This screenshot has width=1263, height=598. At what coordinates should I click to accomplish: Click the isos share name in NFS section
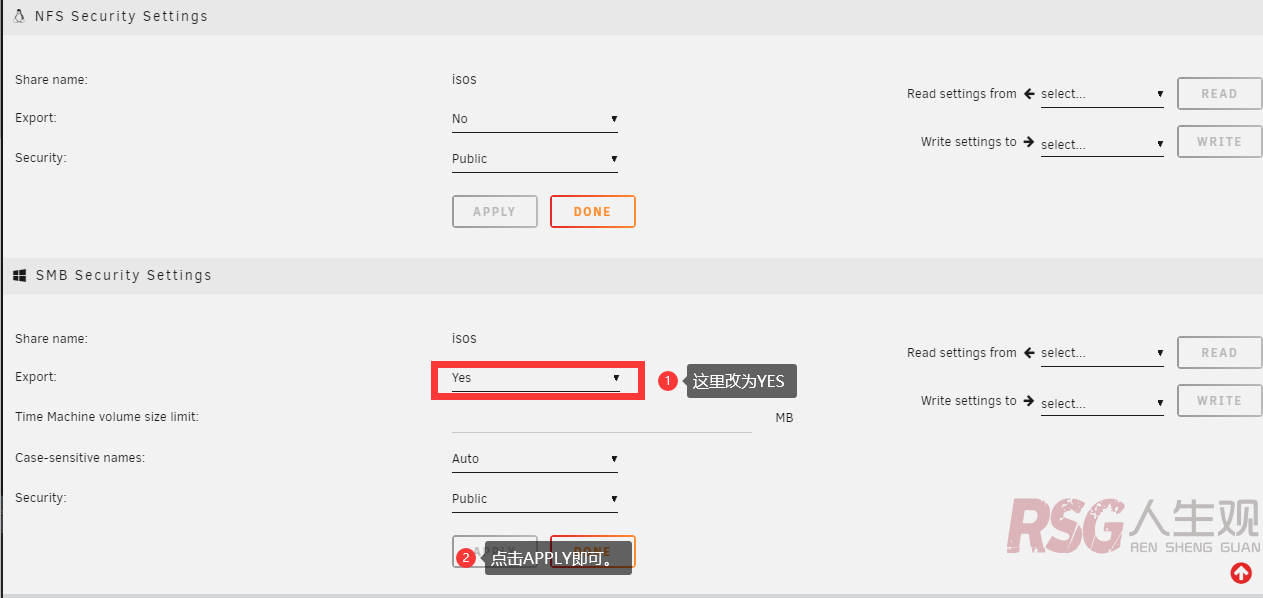(464, 79)
